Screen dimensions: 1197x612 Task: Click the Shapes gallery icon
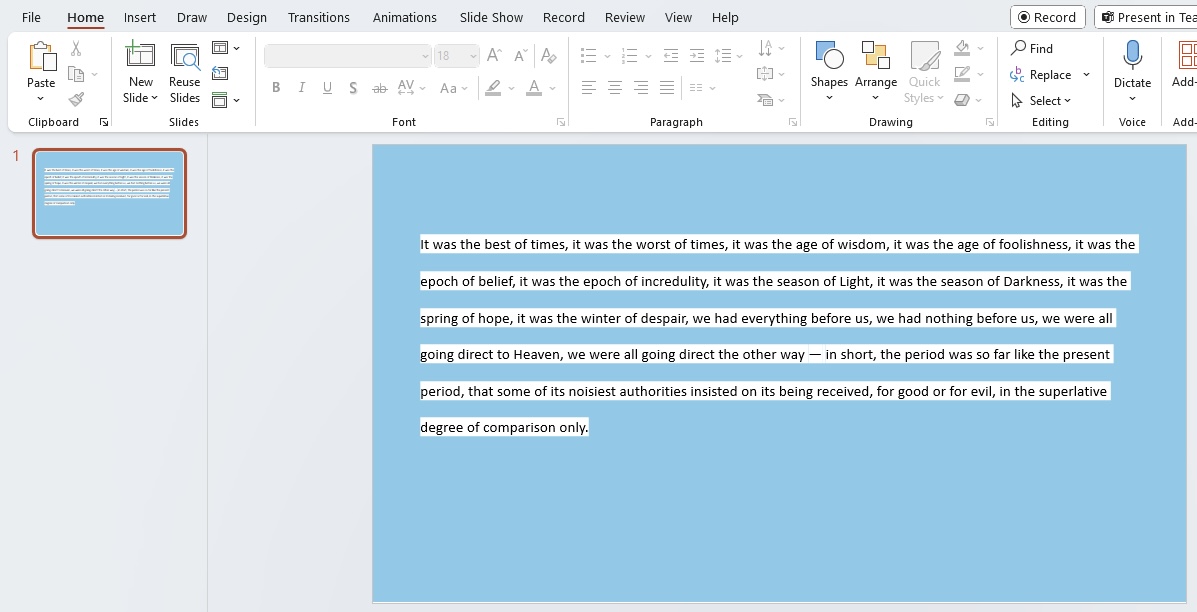click(829, 56)
